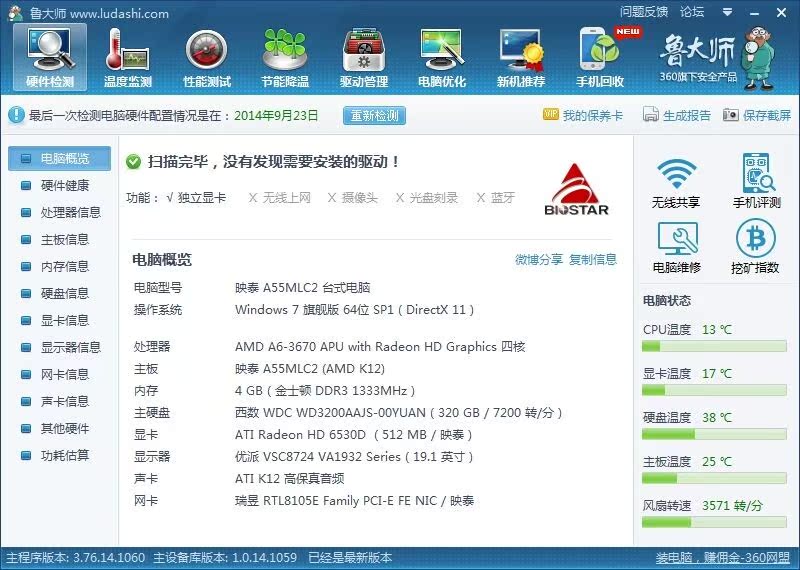Click the 复制信息 copy info link
Image resolution: width=800 pixels, height=570 pixels.
click(593, 260)
